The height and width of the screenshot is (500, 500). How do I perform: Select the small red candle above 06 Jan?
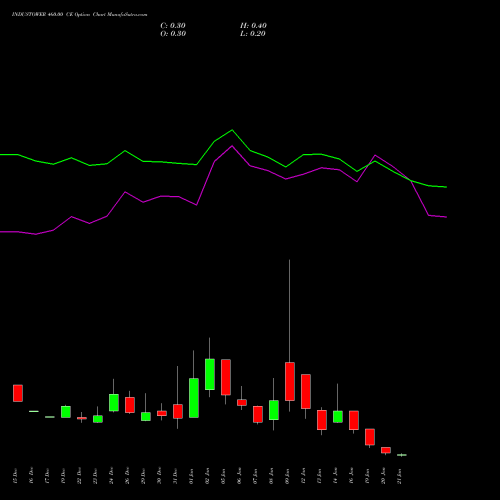click(x=242, y=403)
